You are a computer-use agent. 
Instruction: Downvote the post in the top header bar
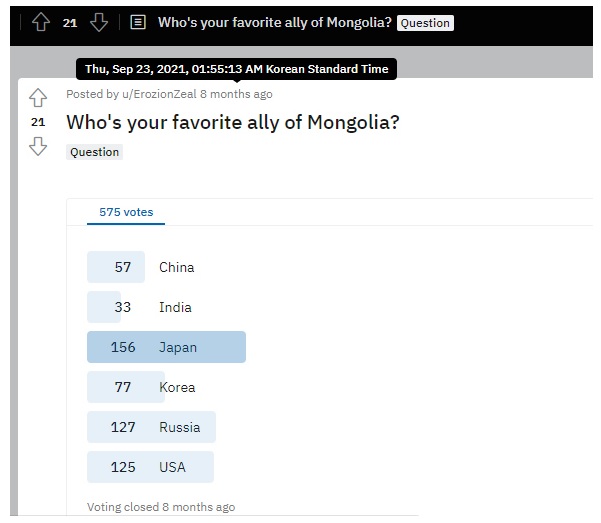click(x=98, y=21)
